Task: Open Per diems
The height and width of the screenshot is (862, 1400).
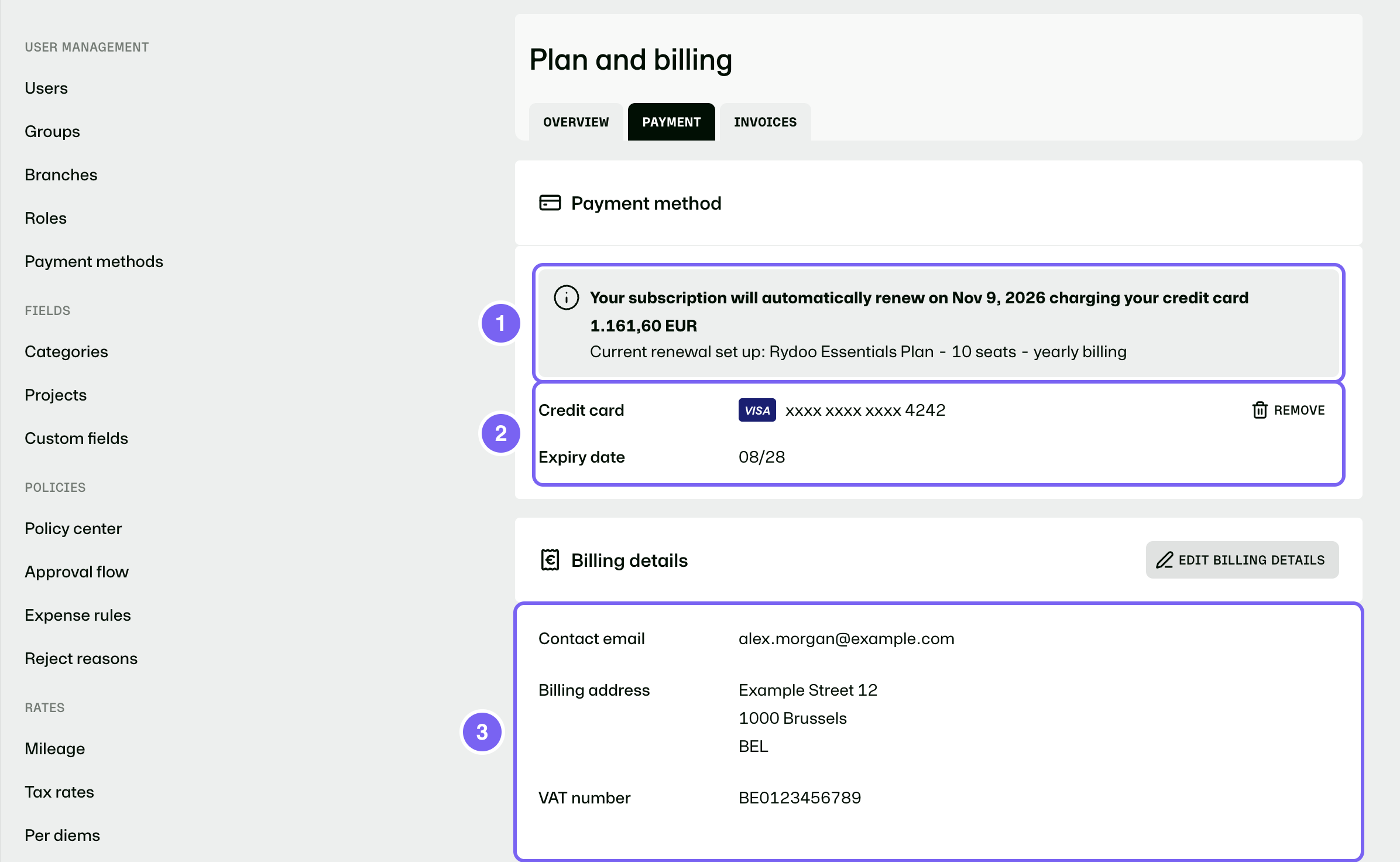Action: [62, 835]
